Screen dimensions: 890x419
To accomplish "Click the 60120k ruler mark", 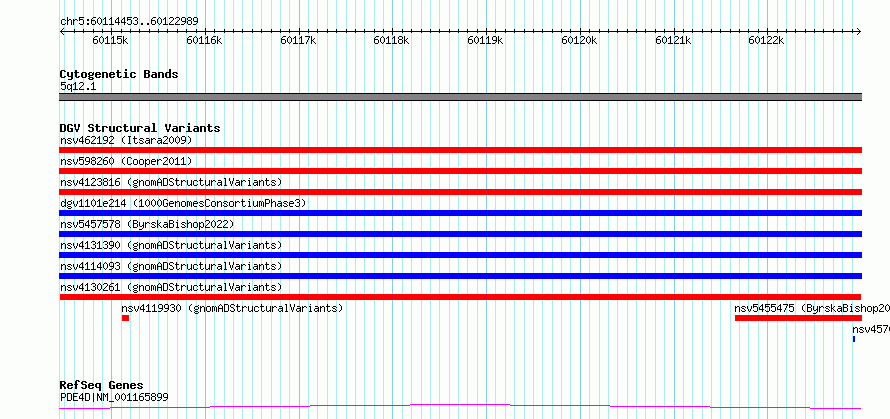I will (x=580, y=40).
